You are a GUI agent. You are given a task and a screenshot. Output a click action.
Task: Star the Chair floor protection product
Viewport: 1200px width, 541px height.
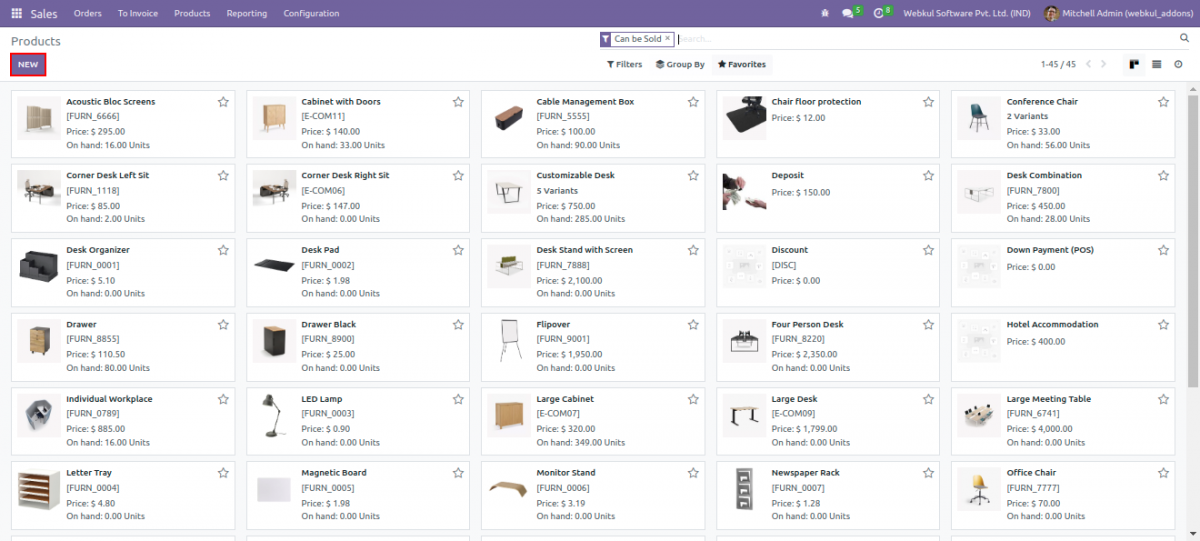click(x=928, y=102)
